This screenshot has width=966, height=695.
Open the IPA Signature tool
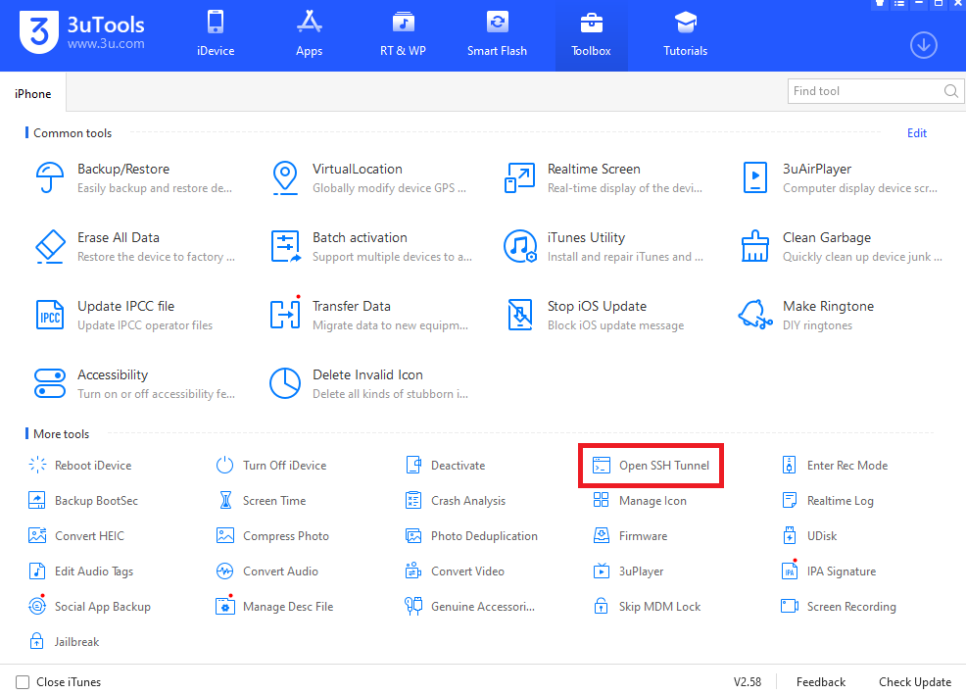point(829,570)
